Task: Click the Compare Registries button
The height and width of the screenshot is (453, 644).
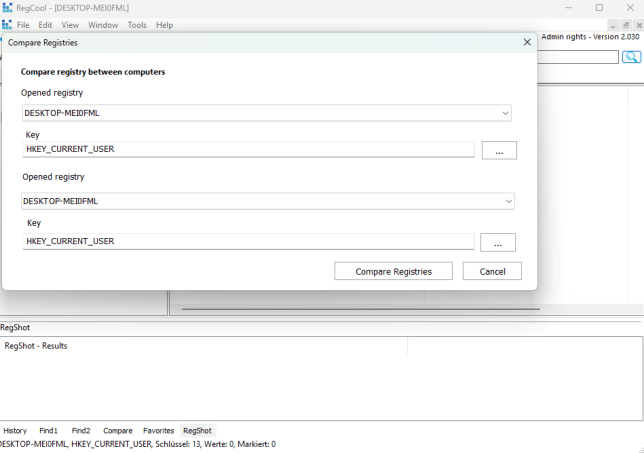Action: pos(393,271)
